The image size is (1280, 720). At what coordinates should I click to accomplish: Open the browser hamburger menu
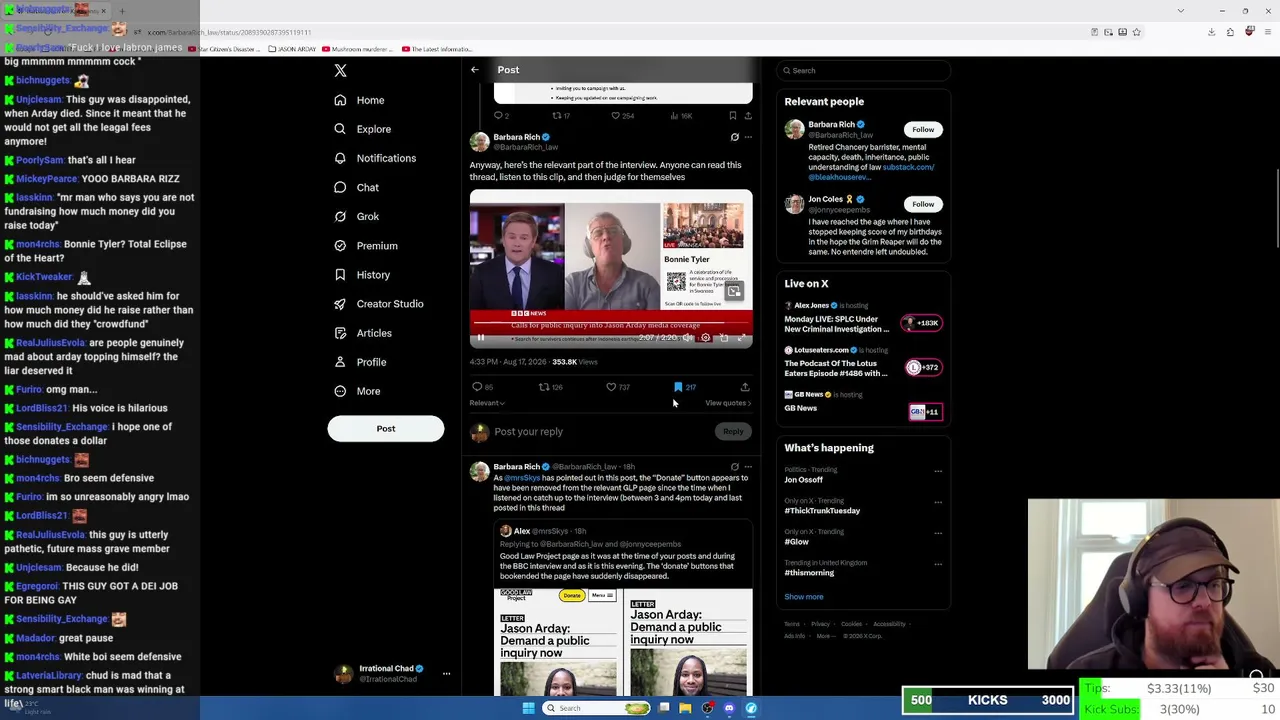coord(1267,32)
